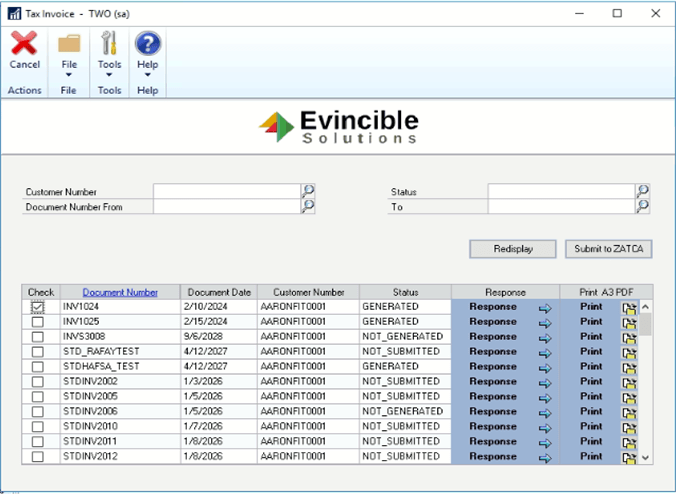This screenshot has height=494, width=676.
Task: Select the 1/7/2026 date cell
Action: click(219, 426)
